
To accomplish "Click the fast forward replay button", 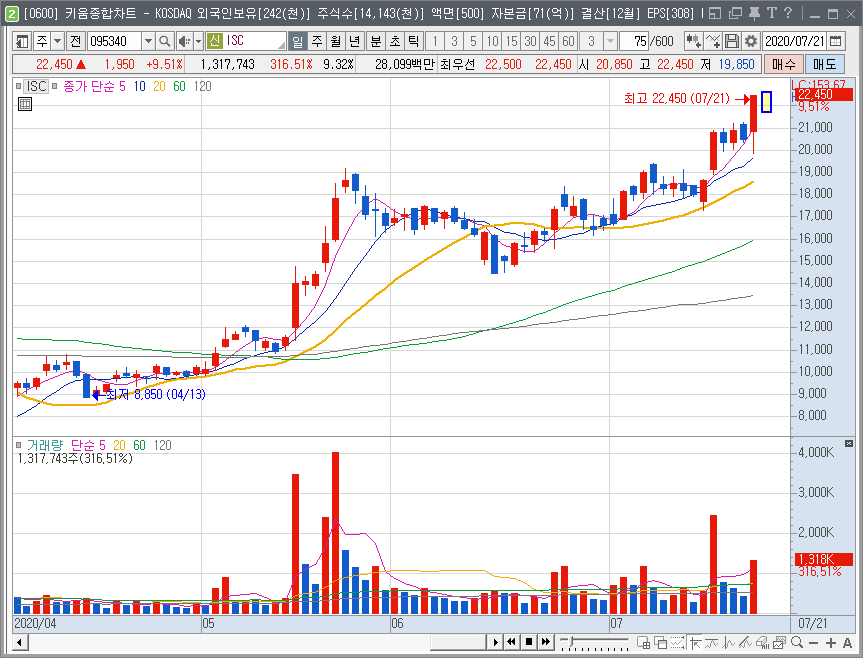I will [545, 642].
